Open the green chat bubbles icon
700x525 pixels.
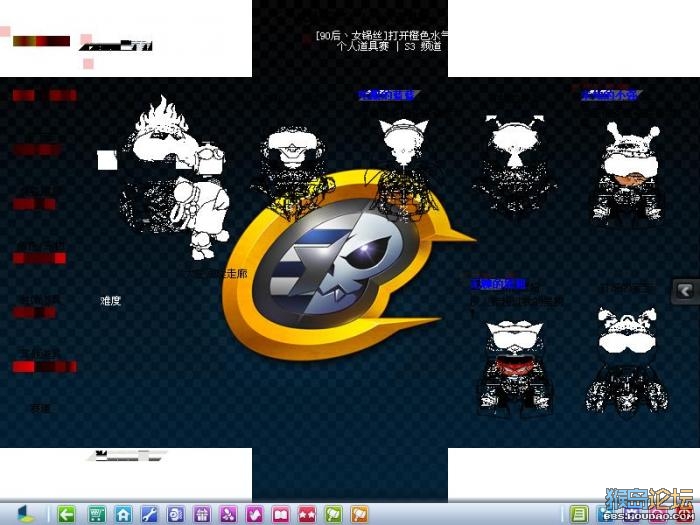click(333, 514)
